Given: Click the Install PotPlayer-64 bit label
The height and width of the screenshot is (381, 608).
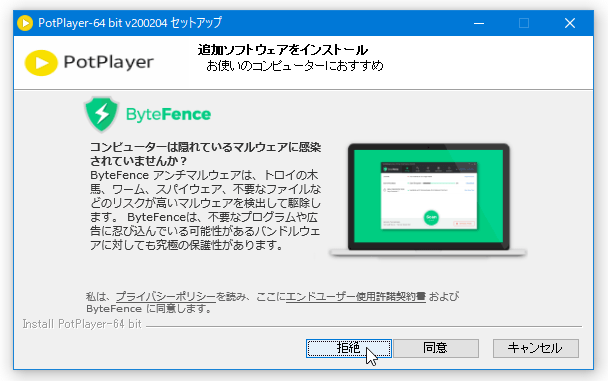Looking at the screenshot, I should 82,324.
